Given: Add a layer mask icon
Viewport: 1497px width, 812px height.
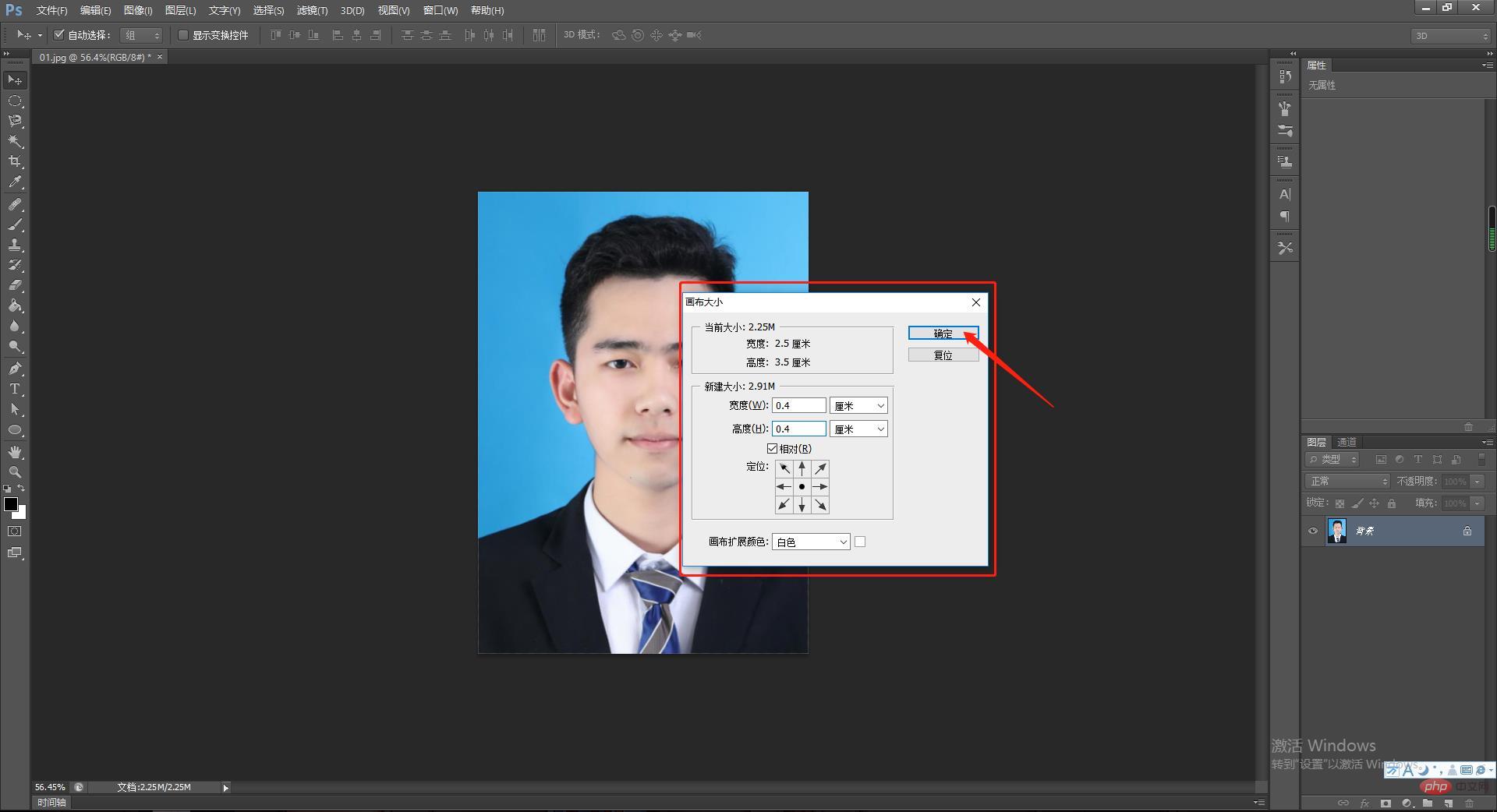Looking at the screenshot, I should (x=1386, y=803).
